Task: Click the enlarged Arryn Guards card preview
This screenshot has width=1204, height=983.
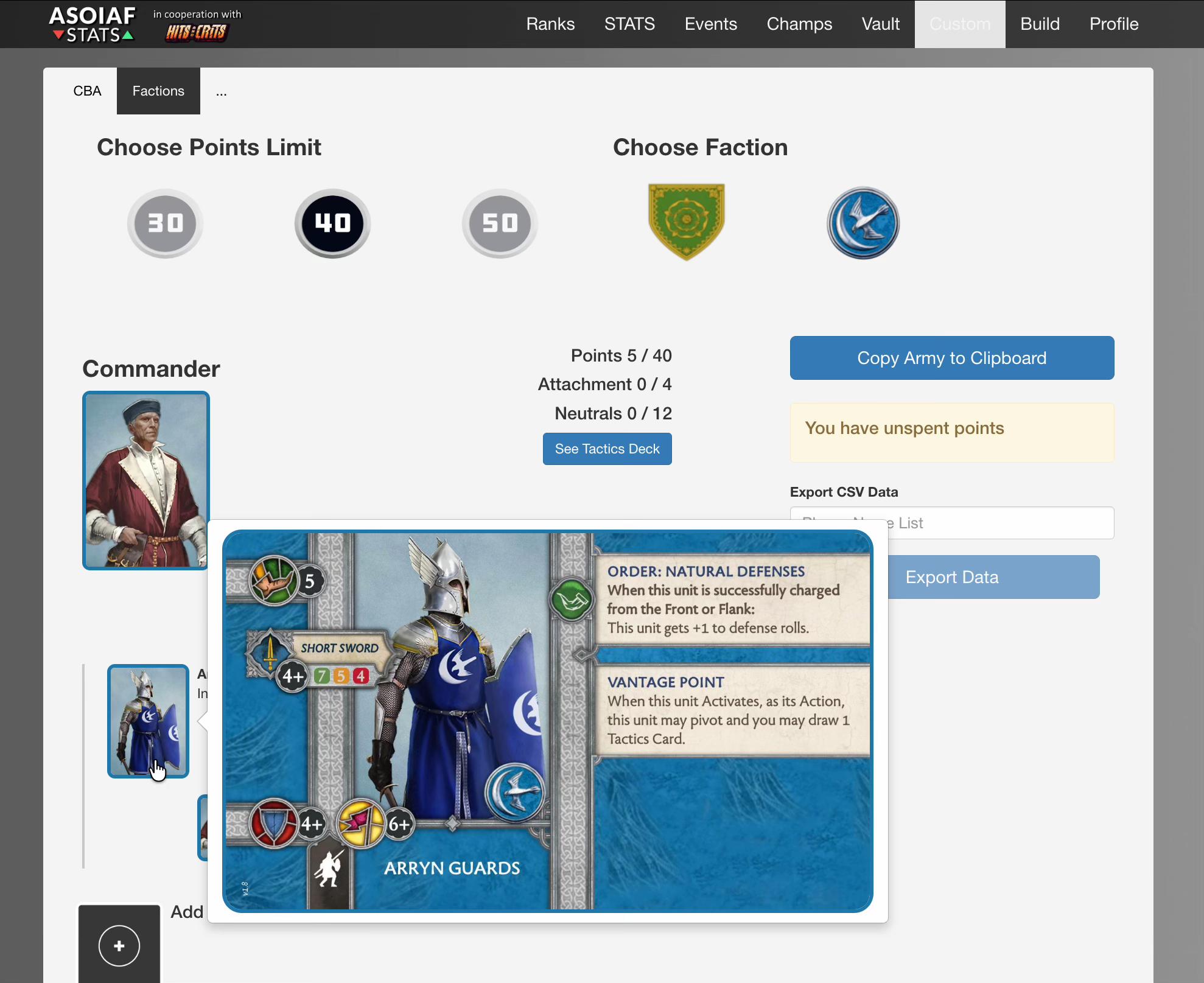Action: pos(547,721)
